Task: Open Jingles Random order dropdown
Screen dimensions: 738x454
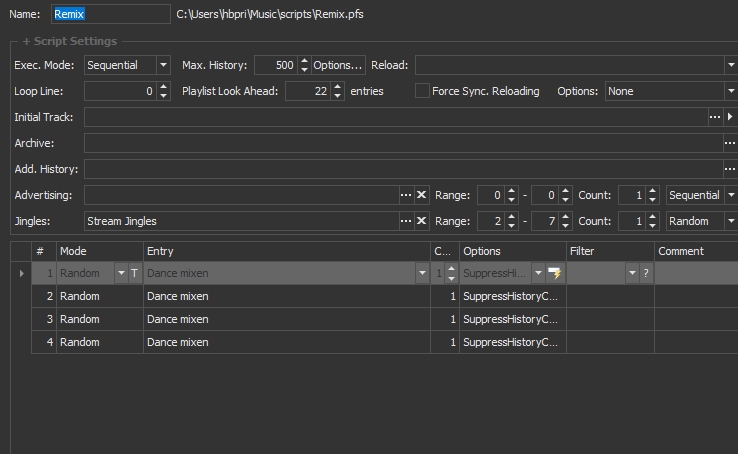Action: tap(731, 221)
